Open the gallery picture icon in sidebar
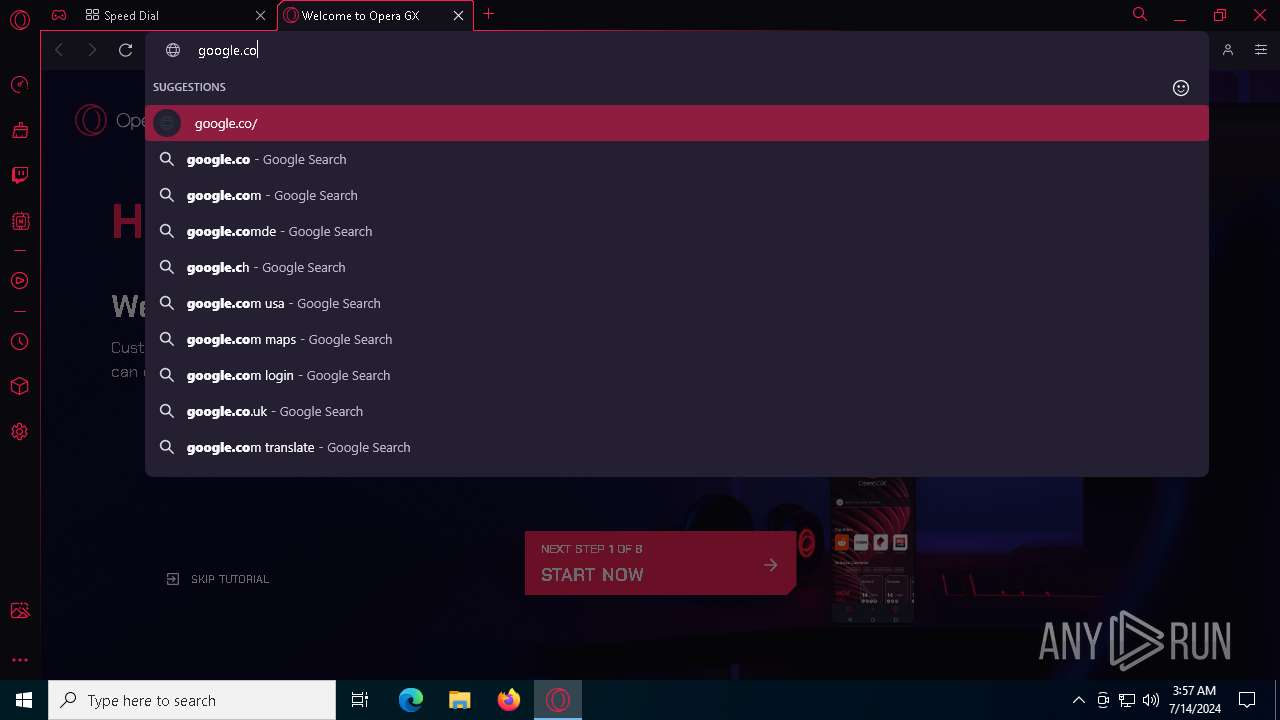The height and width of the screenshot is (720, 1280). 19,611
